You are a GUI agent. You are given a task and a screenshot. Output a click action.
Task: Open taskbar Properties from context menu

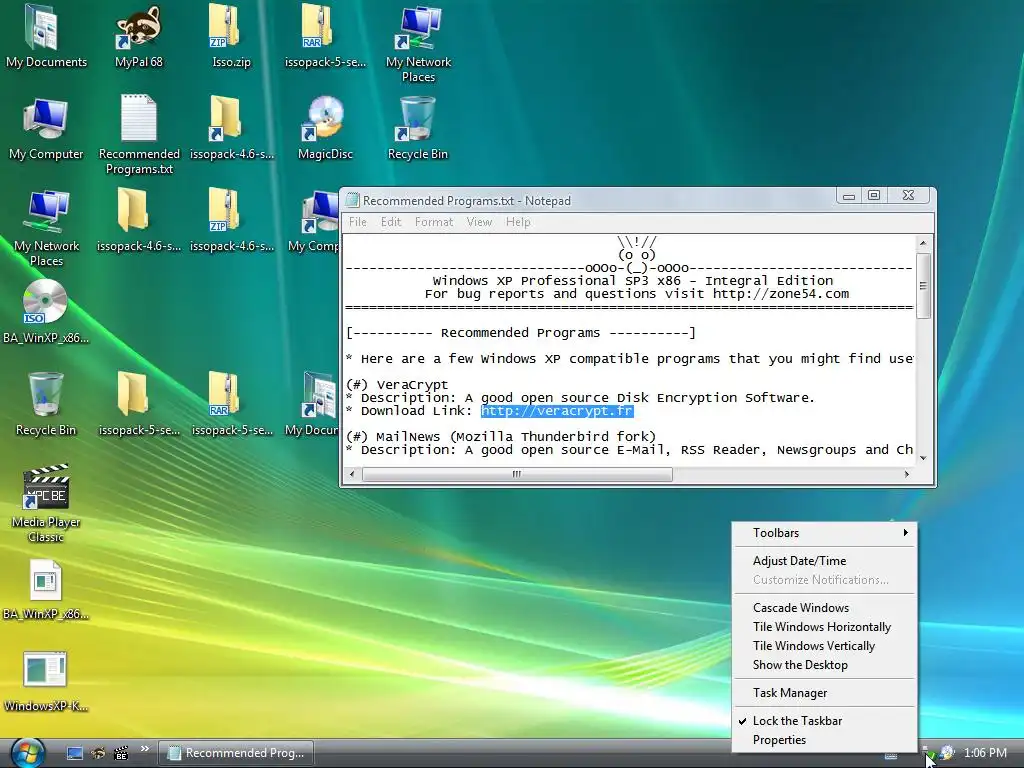click(825, 739)
